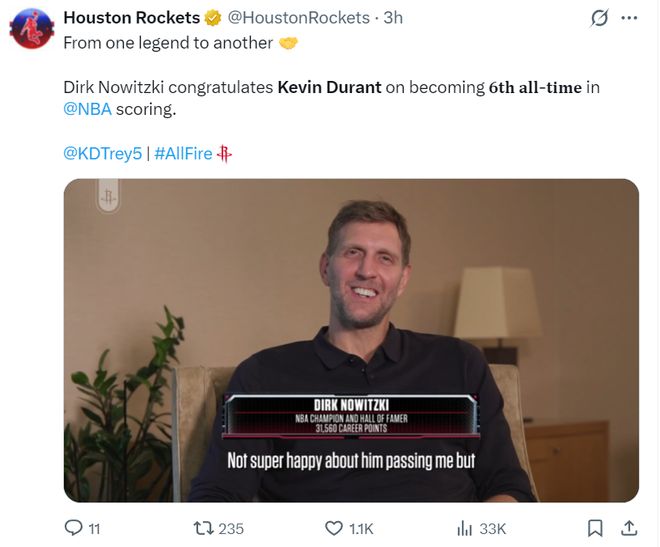Like the tweet with the heart icon
660x547 pixels.
pos(335,528)
